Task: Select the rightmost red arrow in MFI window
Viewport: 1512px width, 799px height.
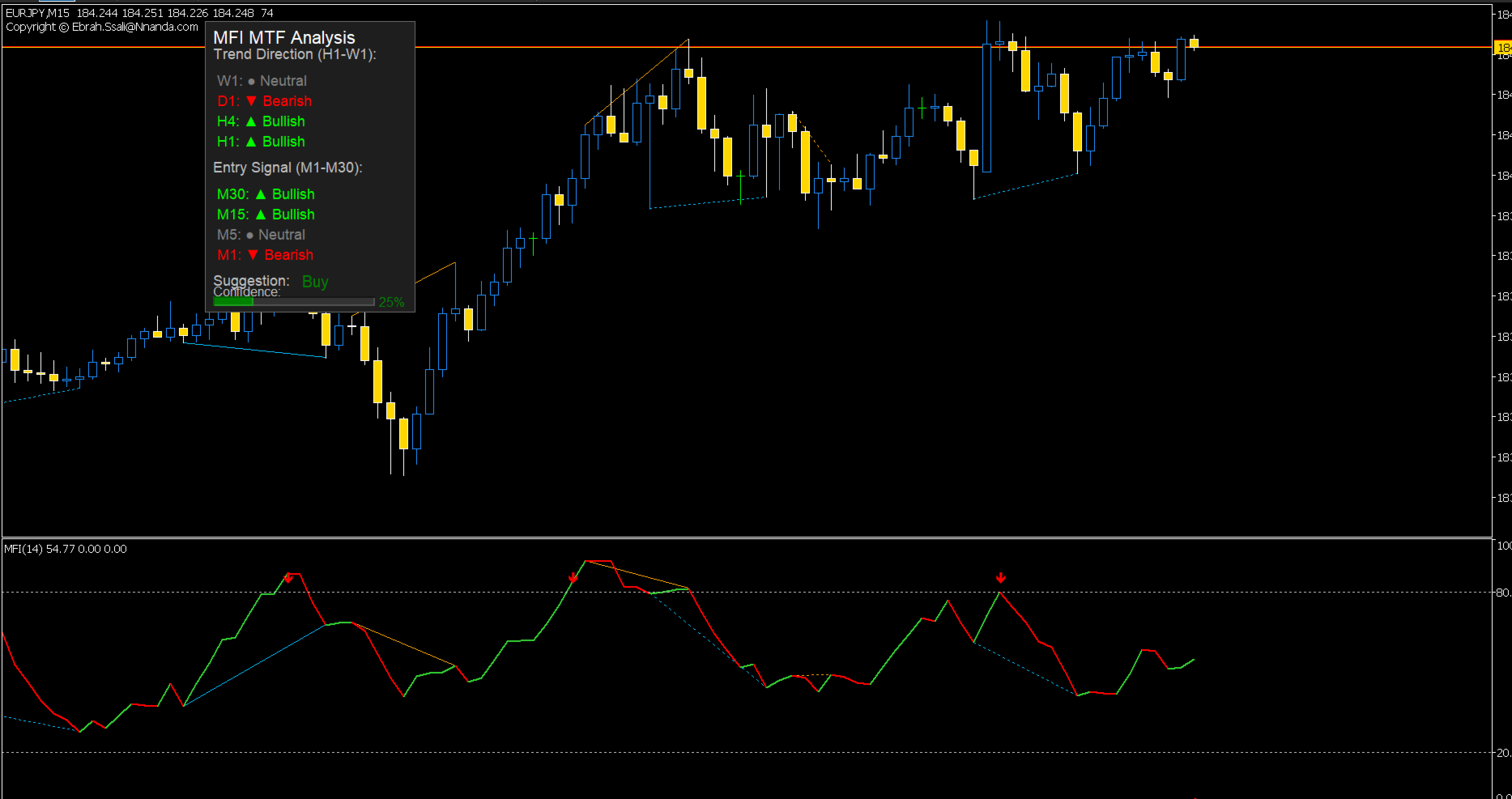Action: (1001, 578)
